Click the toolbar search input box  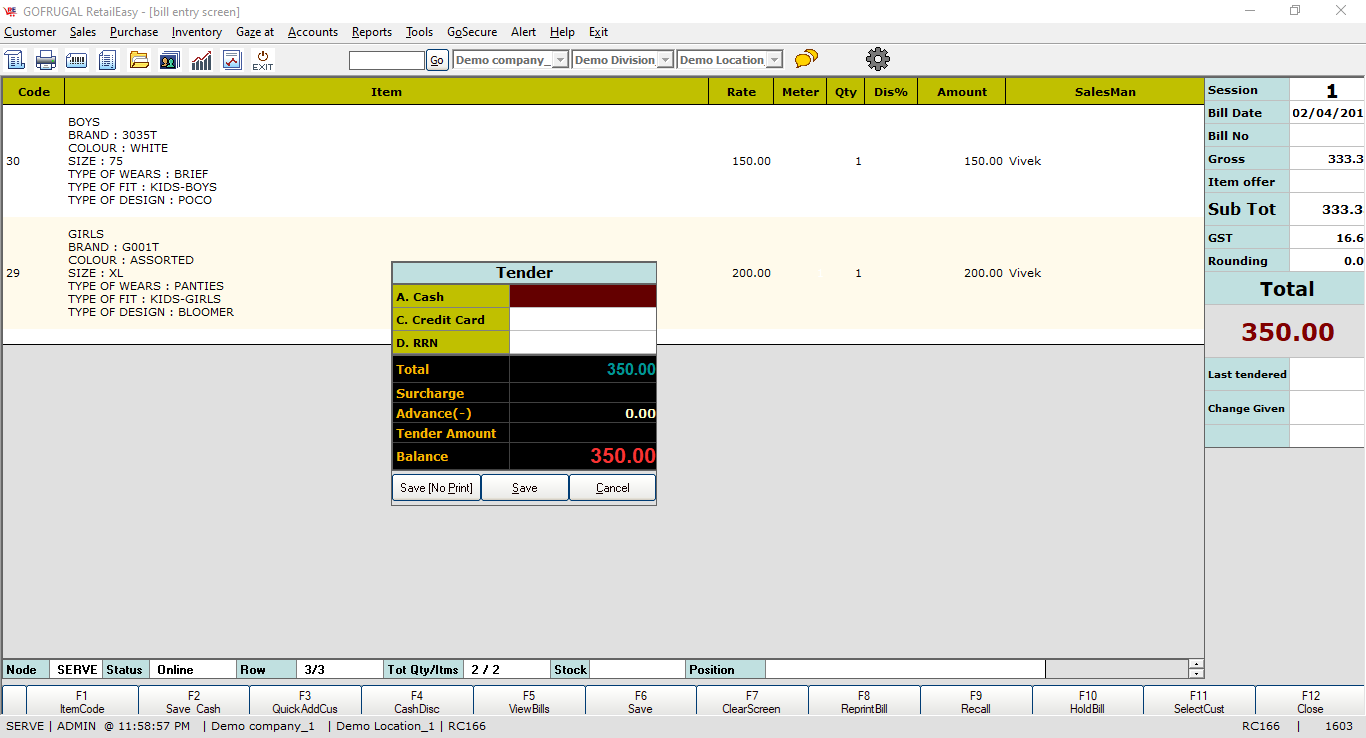(x=387, y=60)
